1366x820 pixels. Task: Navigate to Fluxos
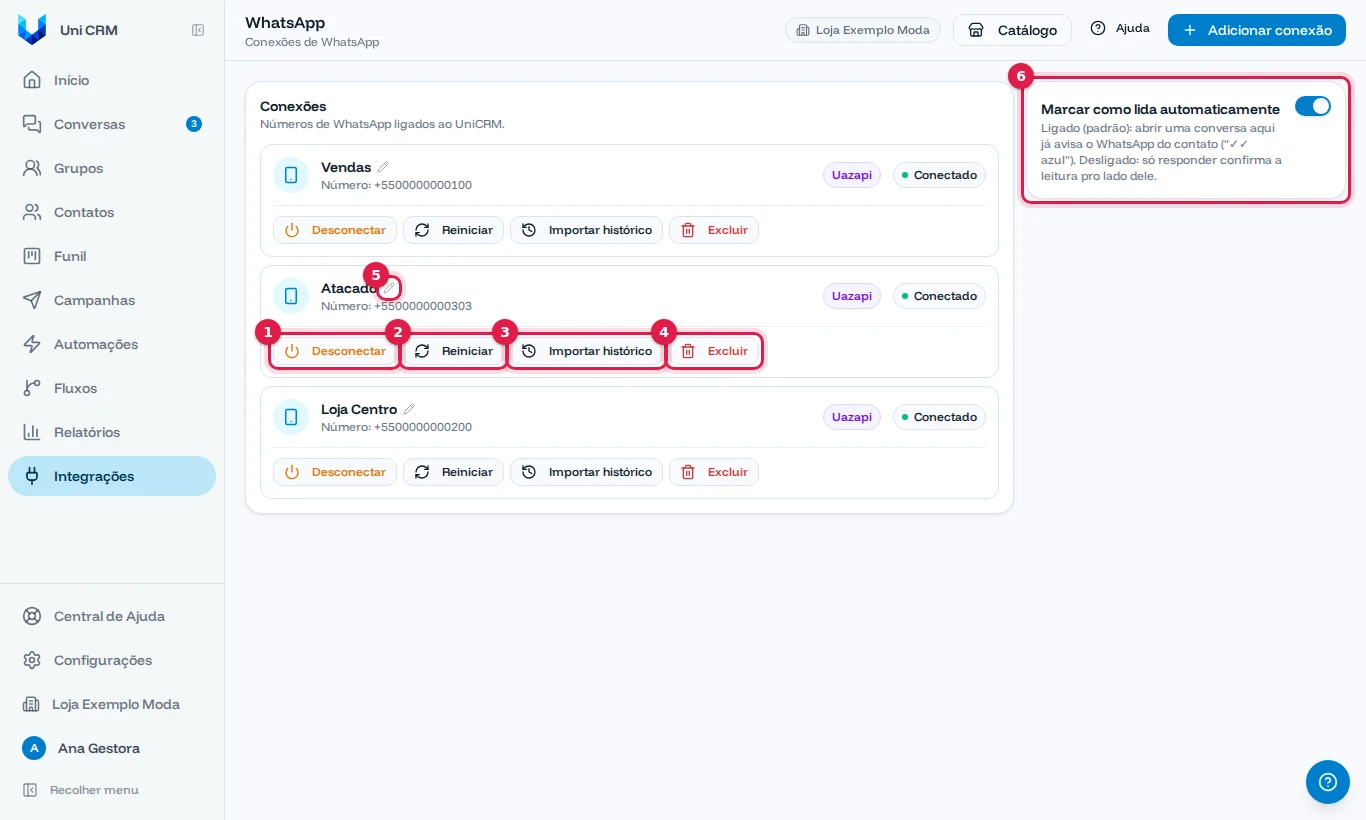[112, 388]
